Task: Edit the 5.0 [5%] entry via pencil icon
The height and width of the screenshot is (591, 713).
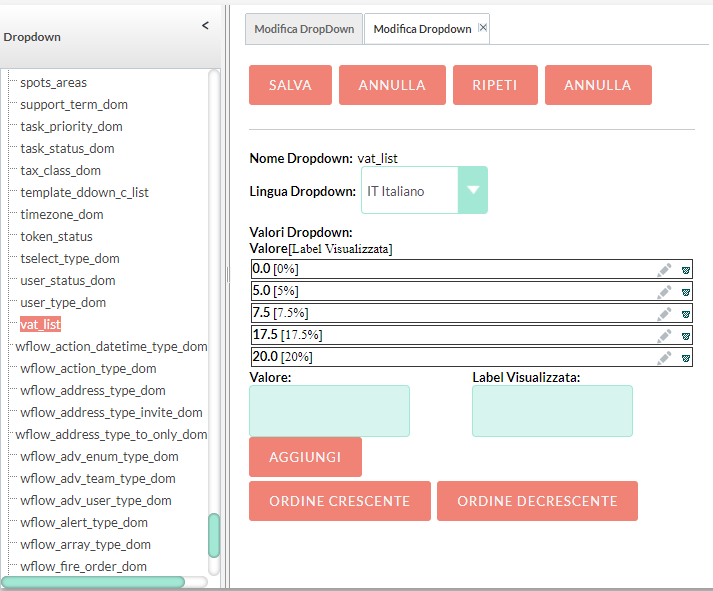Action: 664,291
